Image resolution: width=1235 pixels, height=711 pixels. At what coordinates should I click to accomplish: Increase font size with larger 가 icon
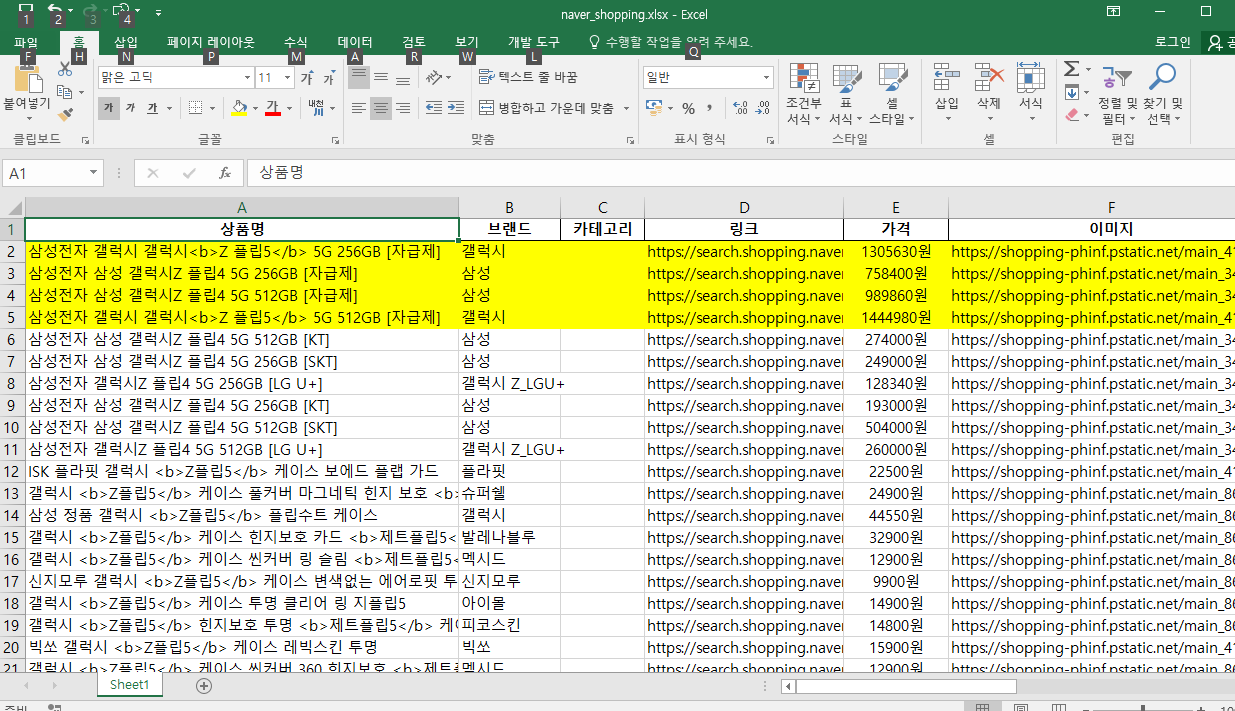pyautogui.click(x=308, y=78)
